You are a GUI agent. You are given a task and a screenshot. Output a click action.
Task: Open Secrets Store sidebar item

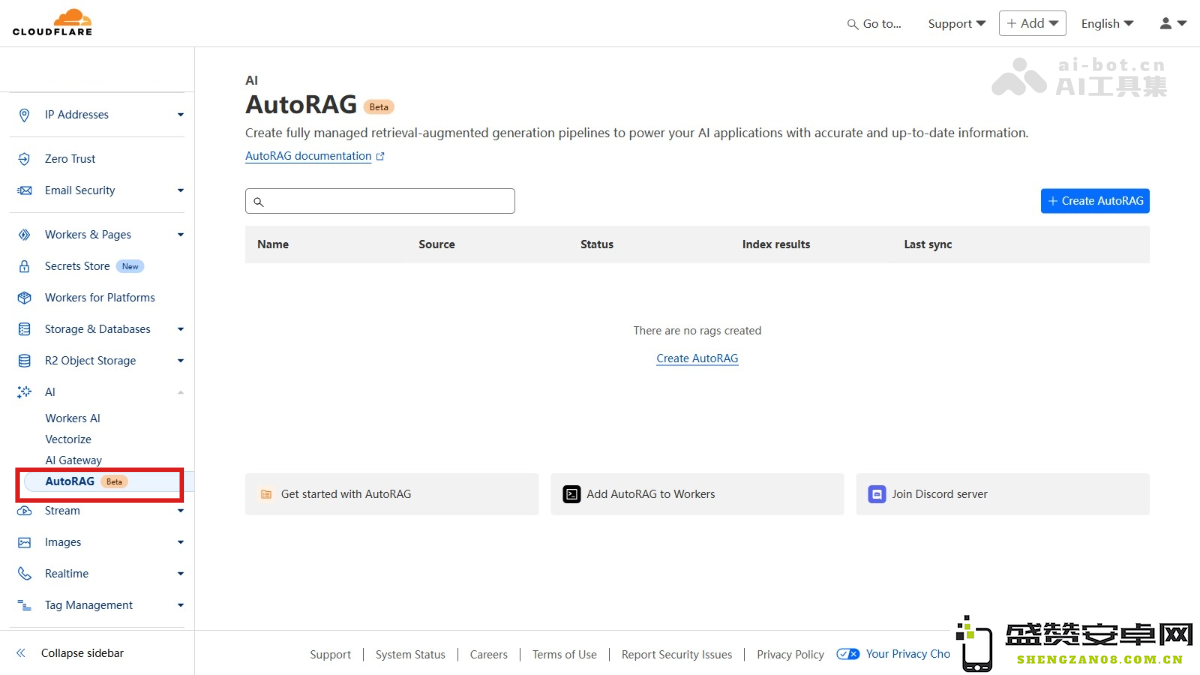pos(77,267)
